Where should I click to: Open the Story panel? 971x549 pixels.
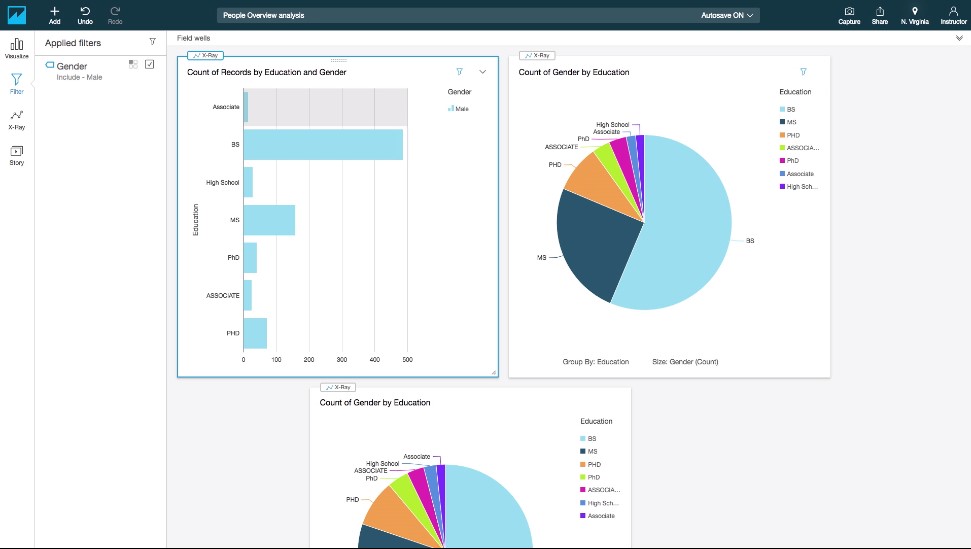17,155
